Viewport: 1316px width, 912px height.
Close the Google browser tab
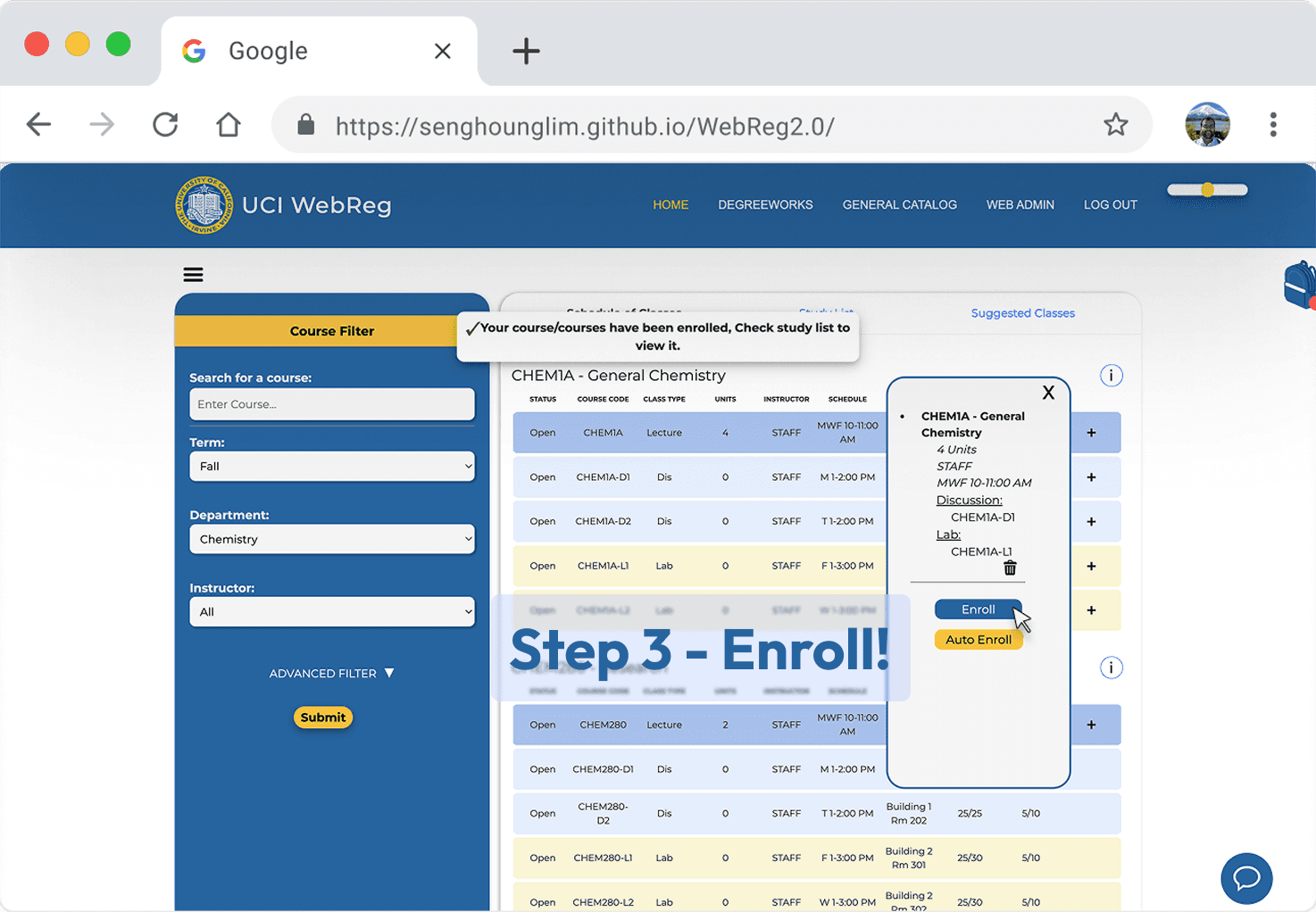[x=442, y=51]
